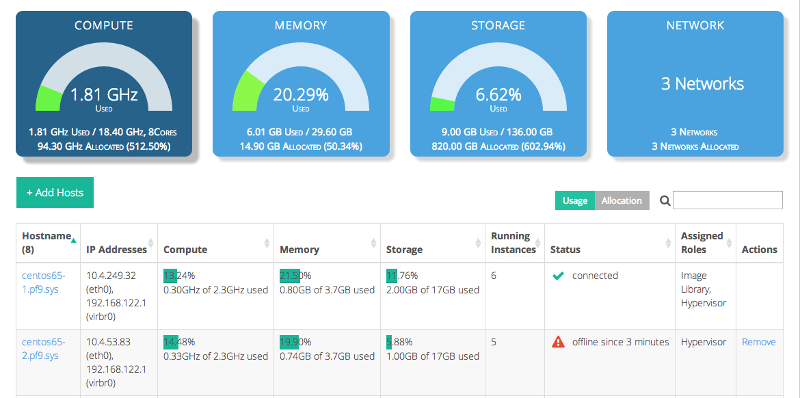Sort table by Hostname column

(48, 243)
